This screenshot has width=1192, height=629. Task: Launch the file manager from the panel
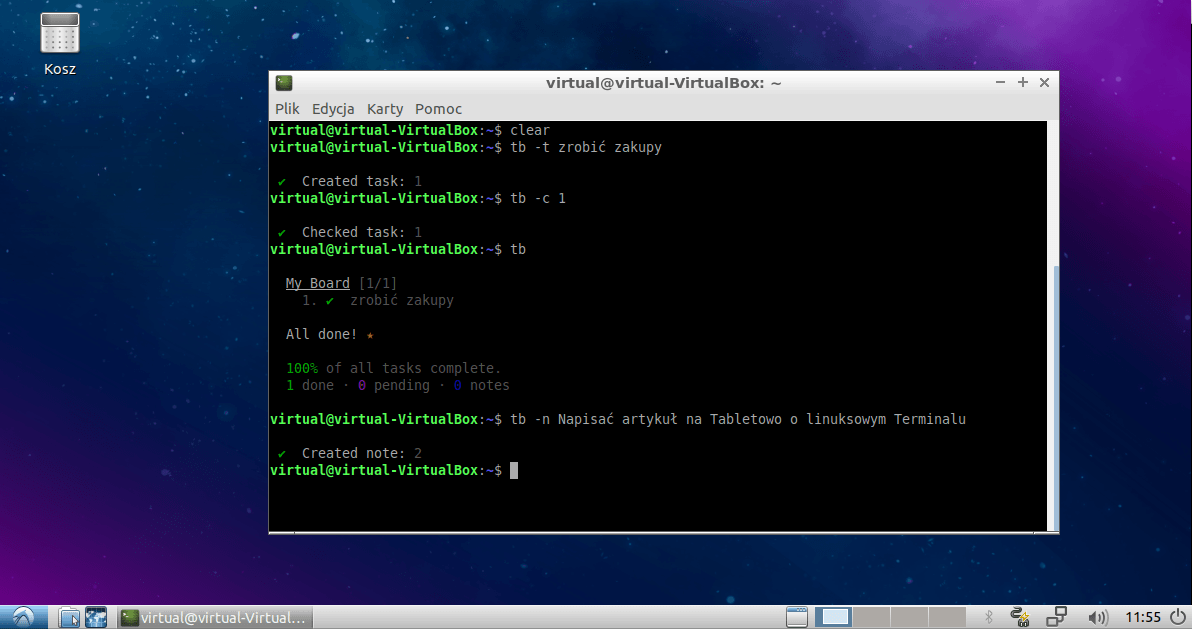coord(68,617)
